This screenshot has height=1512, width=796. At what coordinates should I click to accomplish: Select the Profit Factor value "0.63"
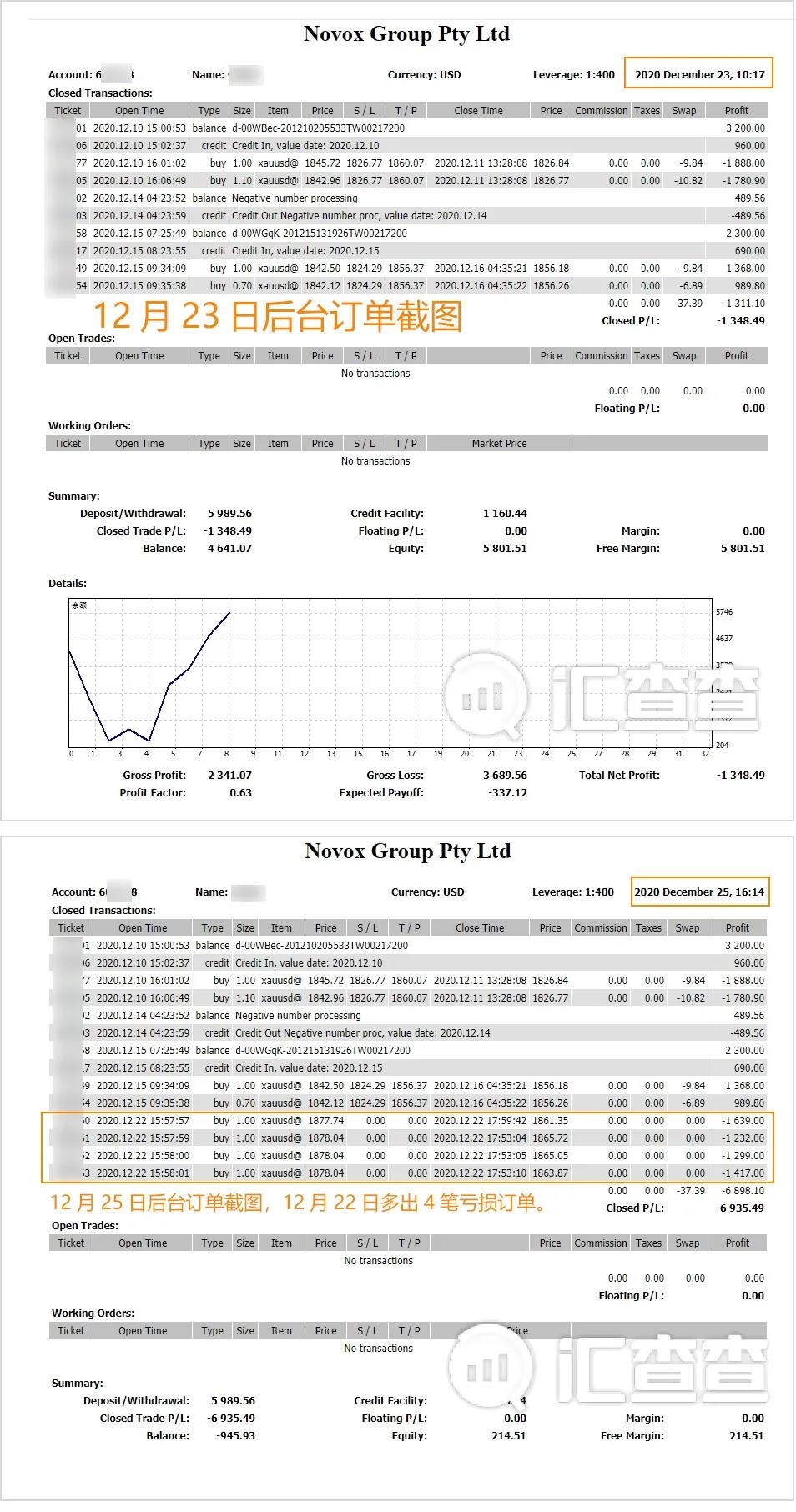(x=240, y=792)
